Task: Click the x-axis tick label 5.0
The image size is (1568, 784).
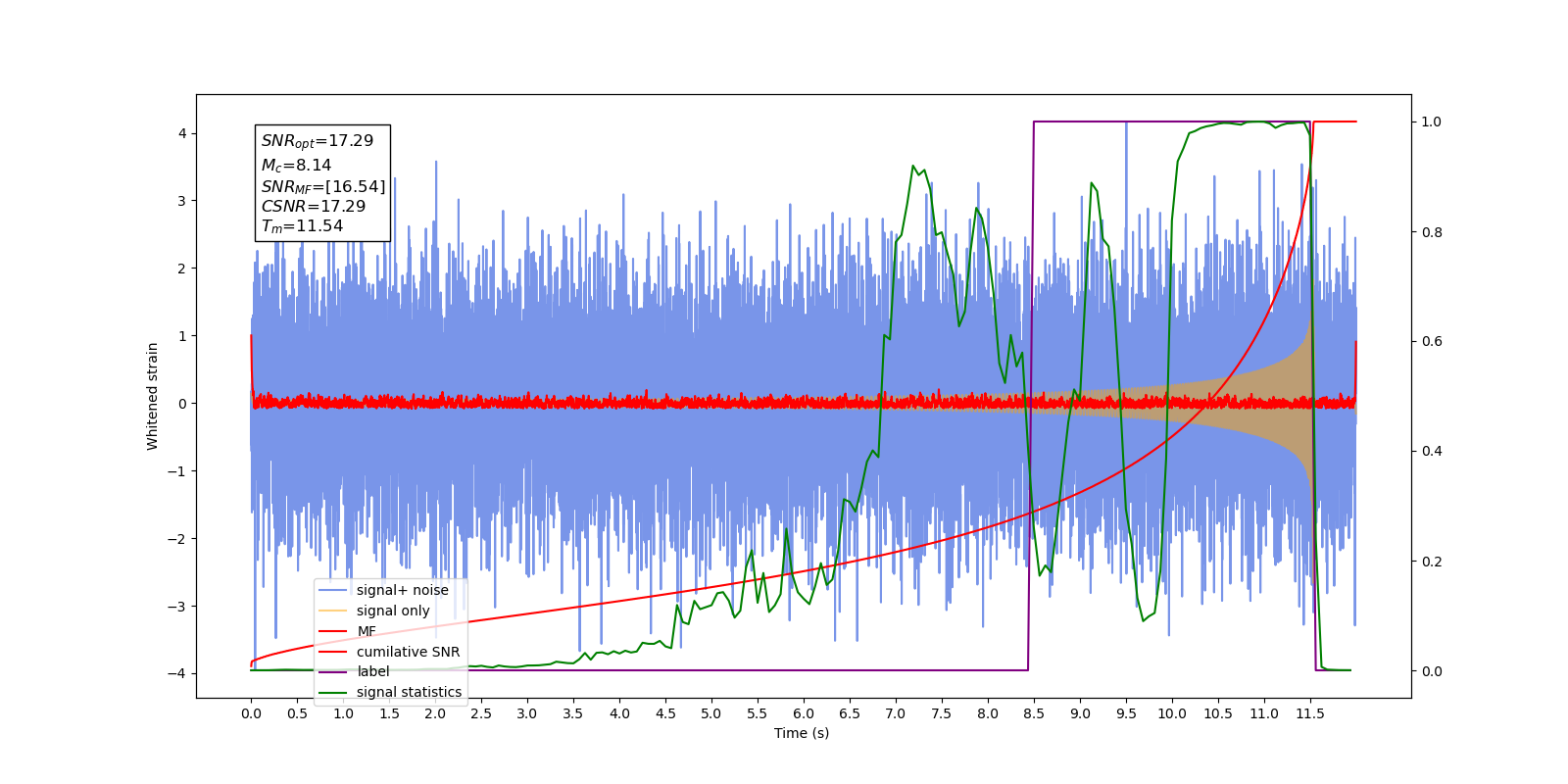Action: click(x=711, y=713)
